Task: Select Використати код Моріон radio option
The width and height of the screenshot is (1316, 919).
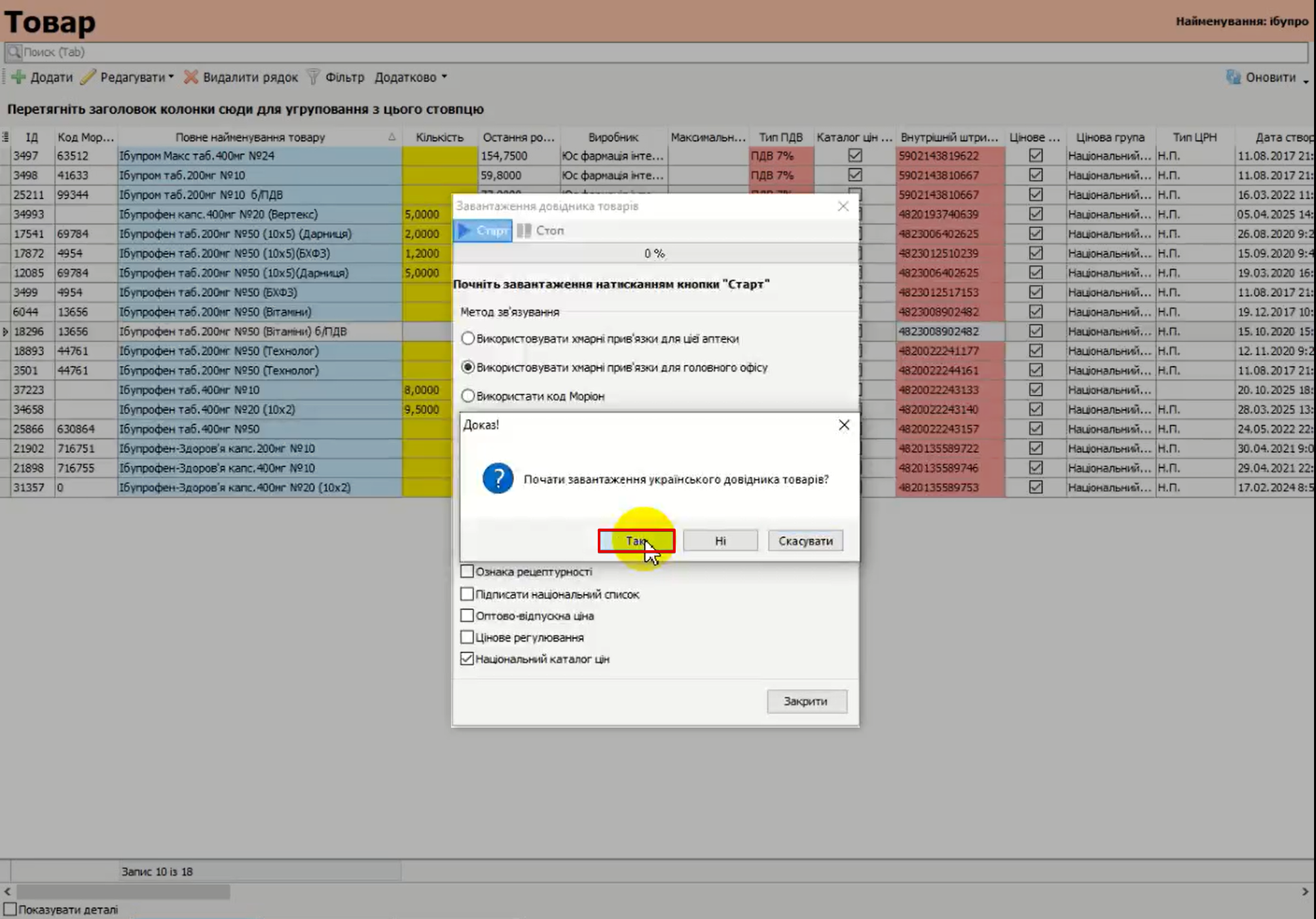Action: [x=467, y=396]
